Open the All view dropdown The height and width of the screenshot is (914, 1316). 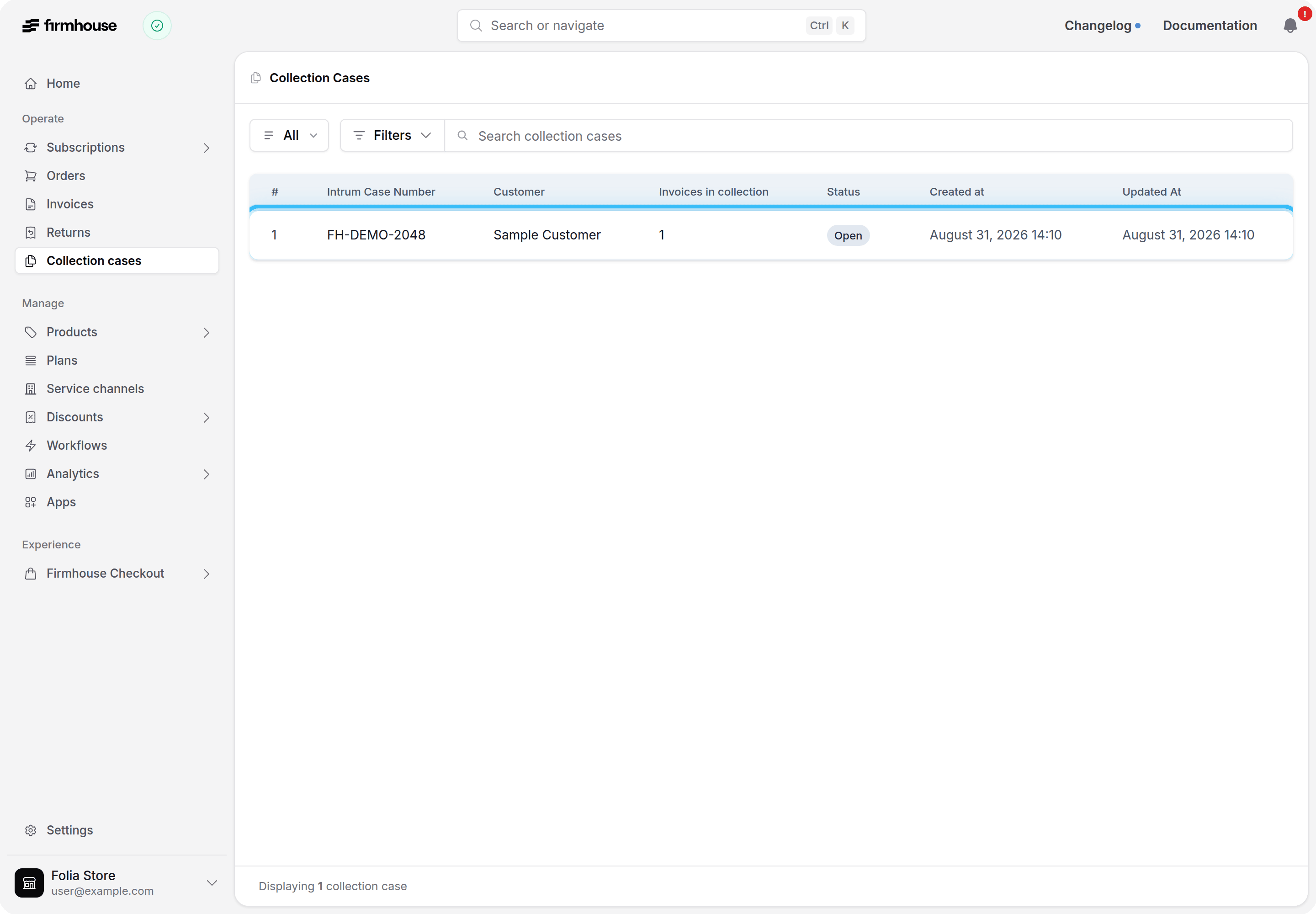[x=289, y=136]
